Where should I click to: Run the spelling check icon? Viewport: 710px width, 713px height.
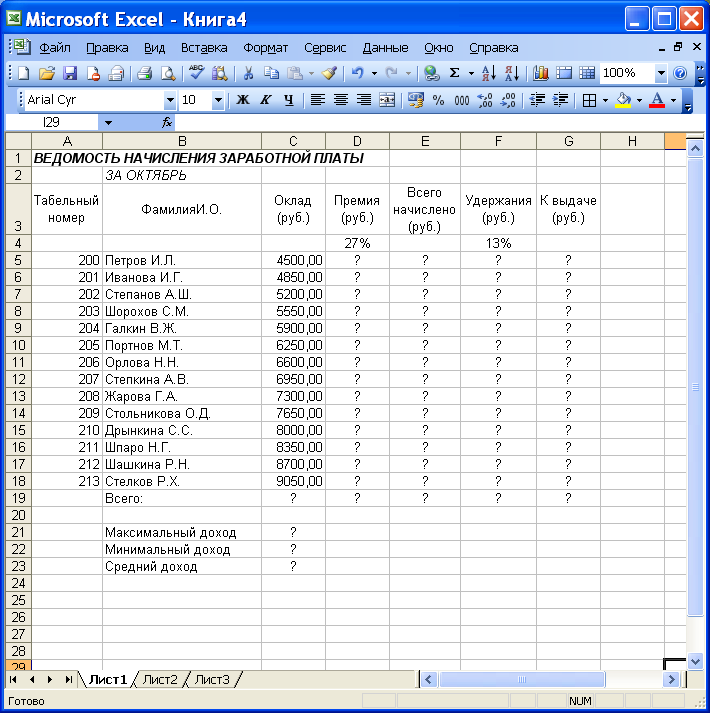click(196, 73)
